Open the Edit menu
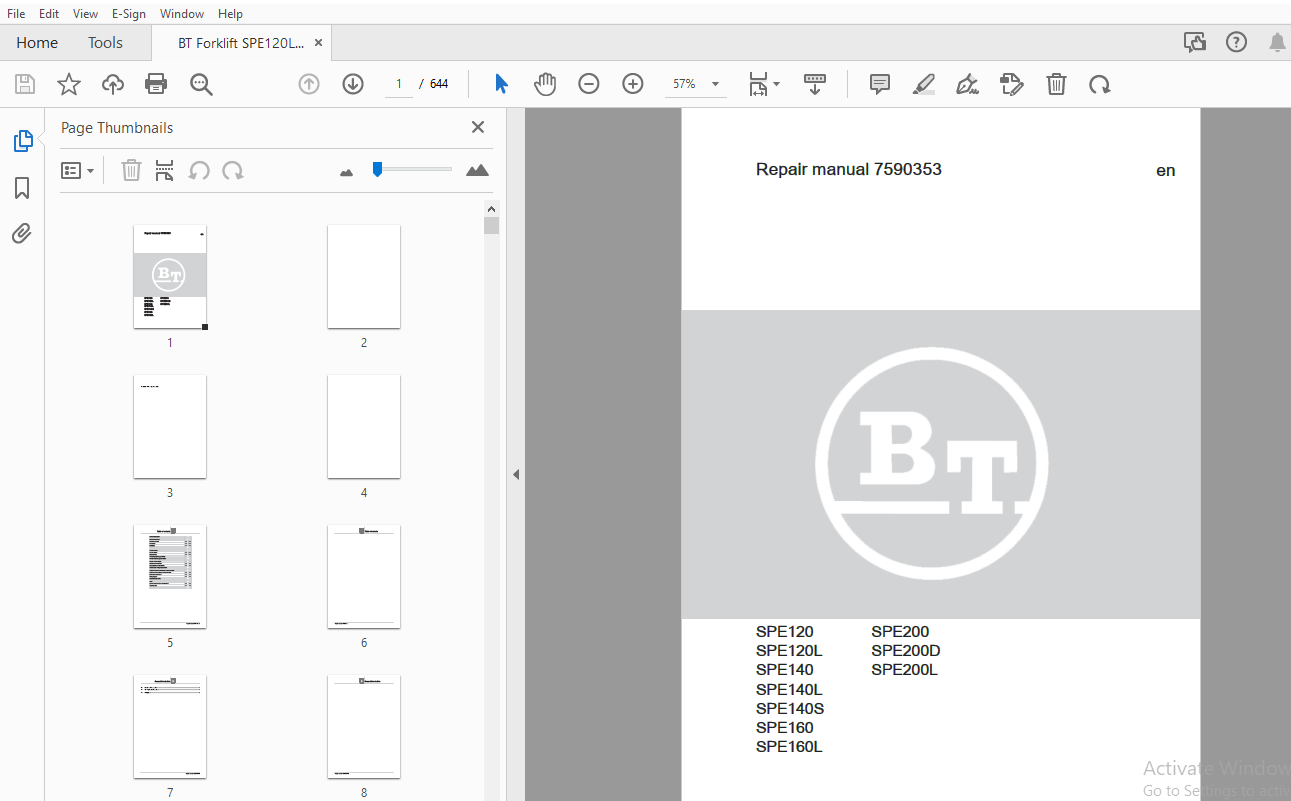The height and width of the screenshot is (801, 1291). pos(49,14)
